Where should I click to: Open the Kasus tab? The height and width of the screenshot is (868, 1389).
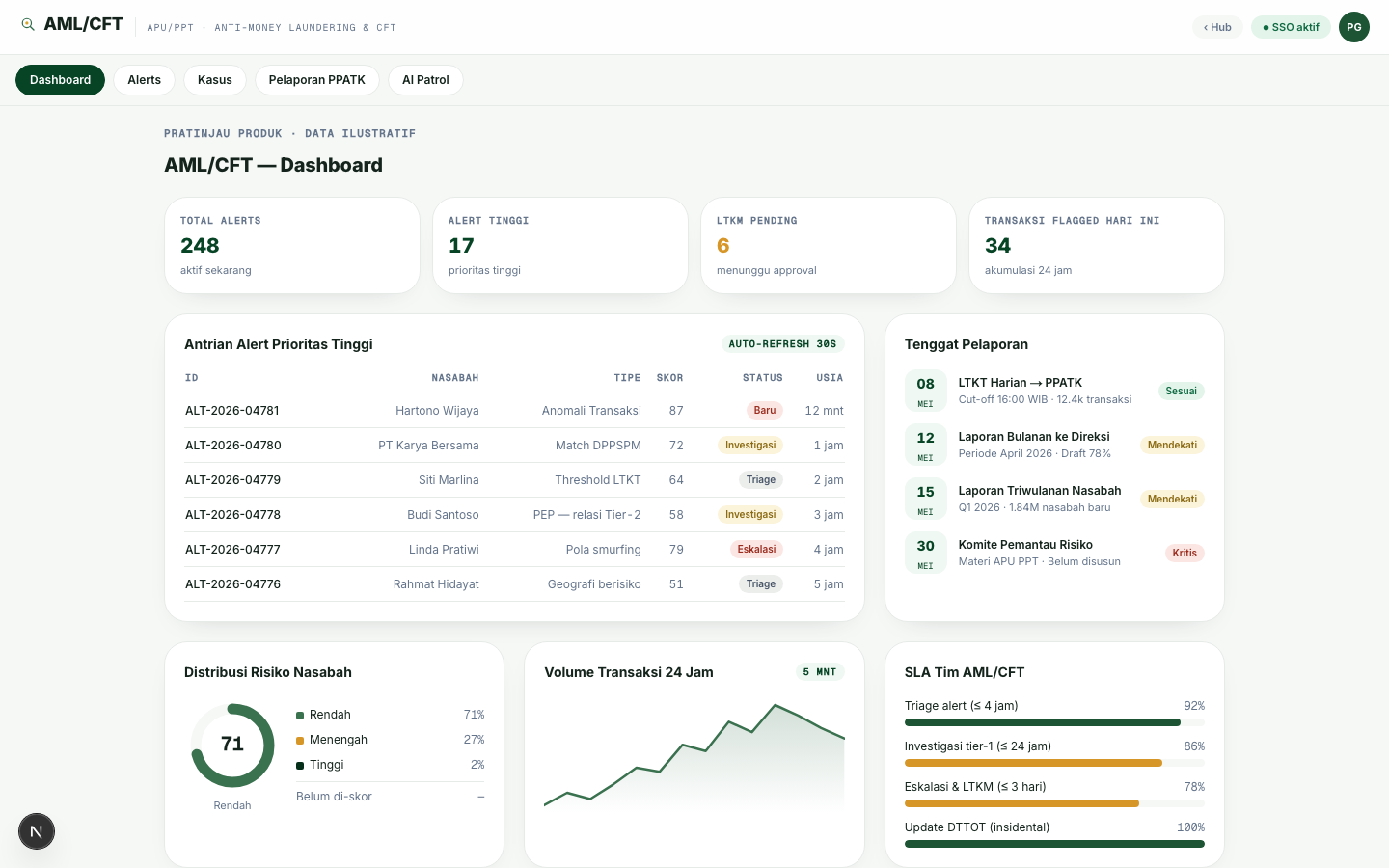[215, 80]
